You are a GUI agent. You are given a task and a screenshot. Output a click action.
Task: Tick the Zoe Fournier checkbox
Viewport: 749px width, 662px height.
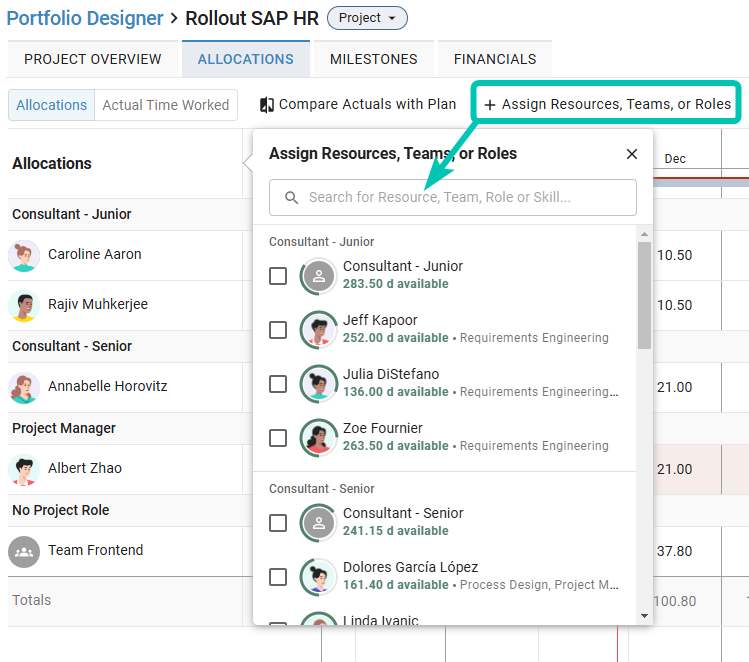(278, 438)
